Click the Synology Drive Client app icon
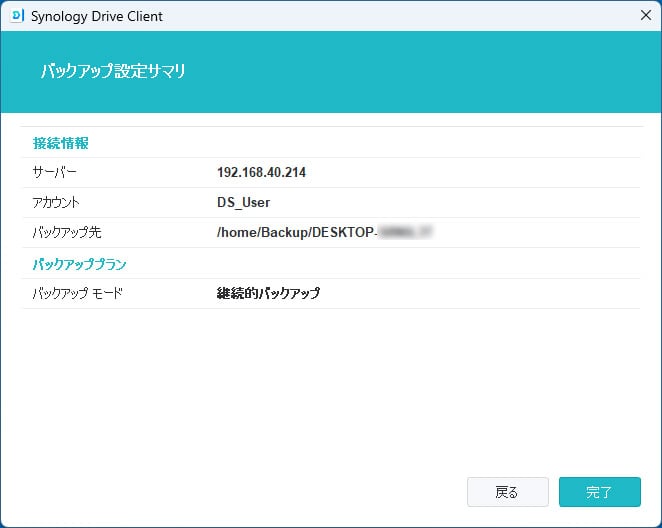The height and width of the screenshot is (528, 662). 15,16
